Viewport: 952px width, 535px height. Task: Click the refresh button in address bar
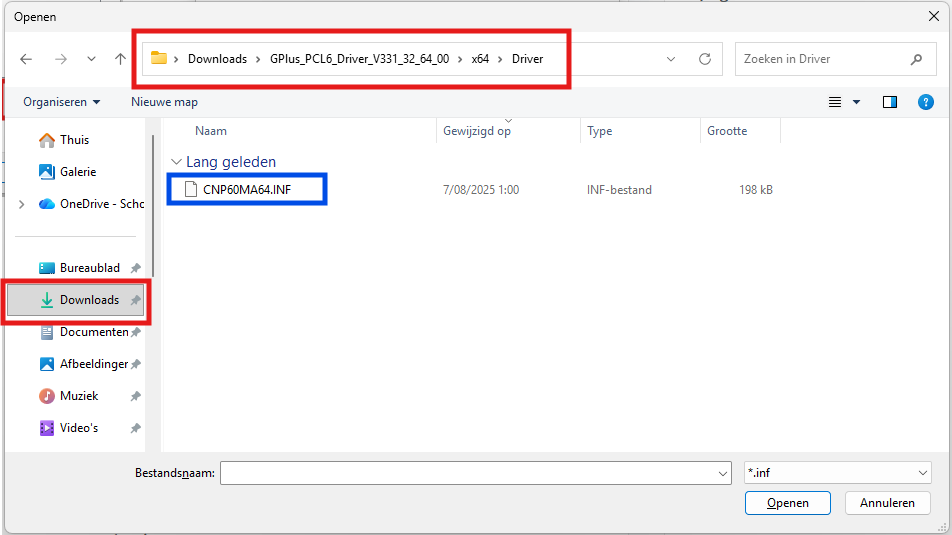[705, 59]
